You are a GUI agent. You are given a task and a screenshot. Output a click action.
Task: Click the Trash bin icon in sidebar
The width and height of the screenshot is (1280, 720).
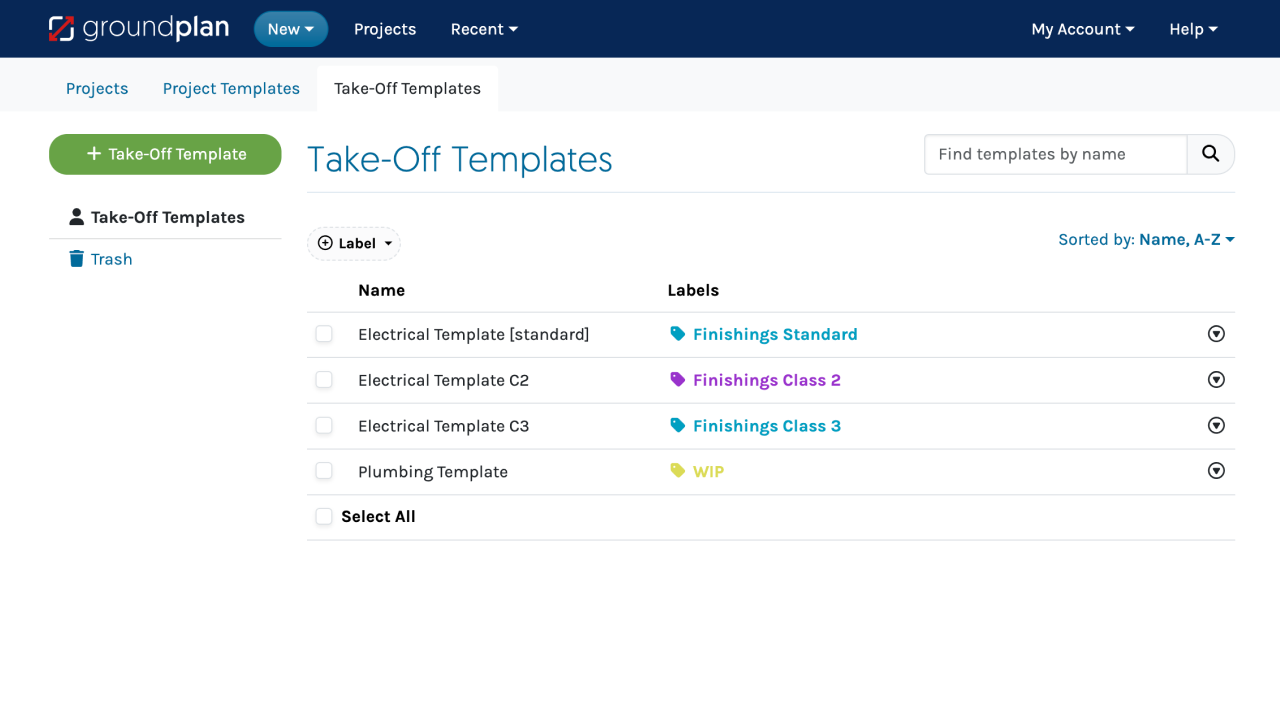click(x=76, y=259)
